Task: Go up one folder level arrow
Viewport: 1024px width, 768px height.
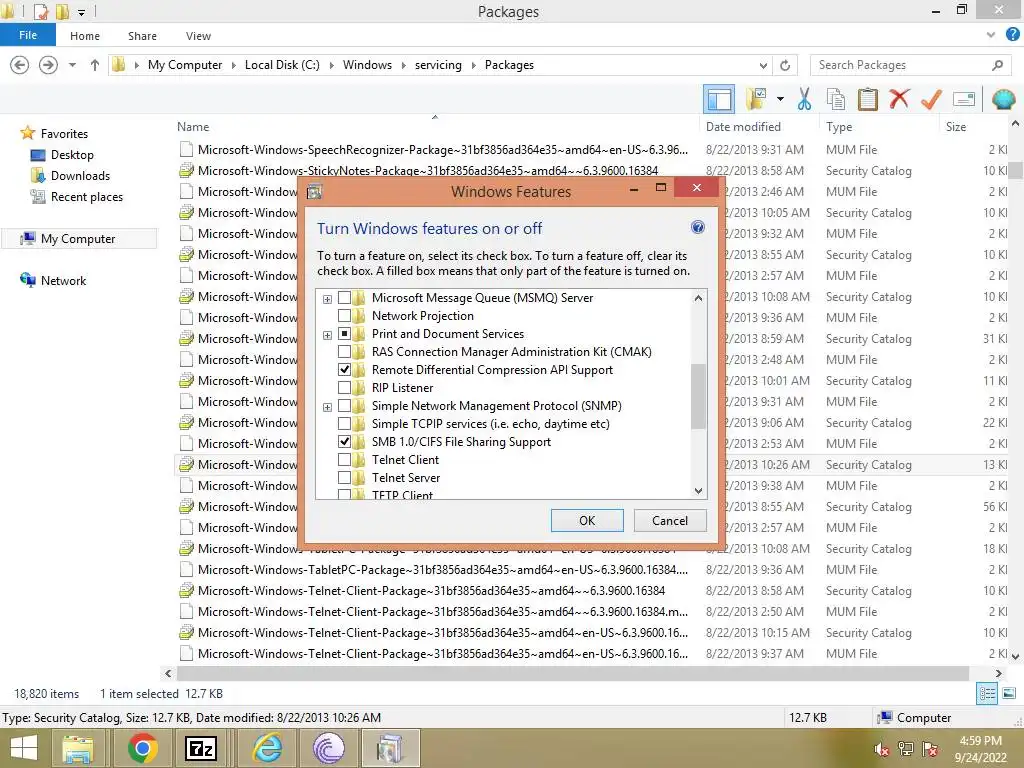Action: tap(95, 65)
